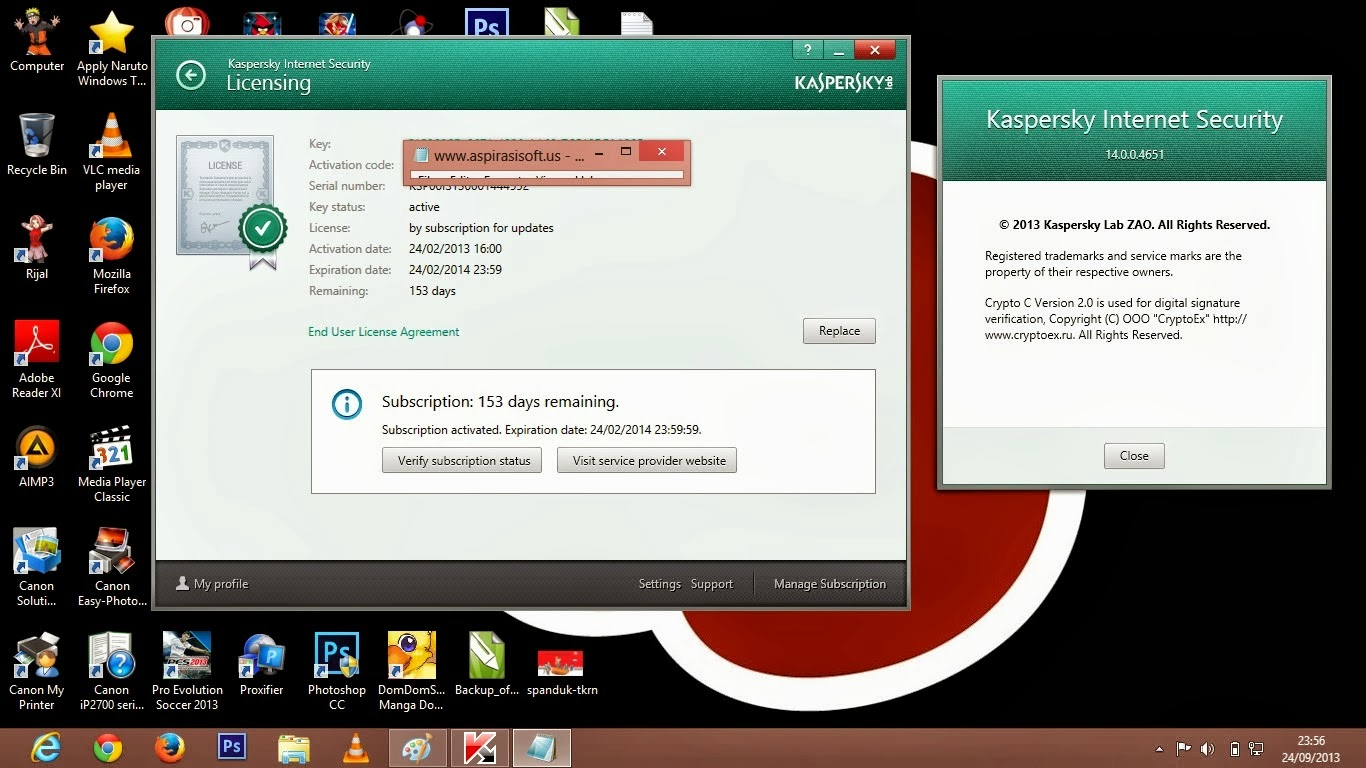
Task: Click the version number 14.0.0.4651
Action: click(x=1134, y=154)
